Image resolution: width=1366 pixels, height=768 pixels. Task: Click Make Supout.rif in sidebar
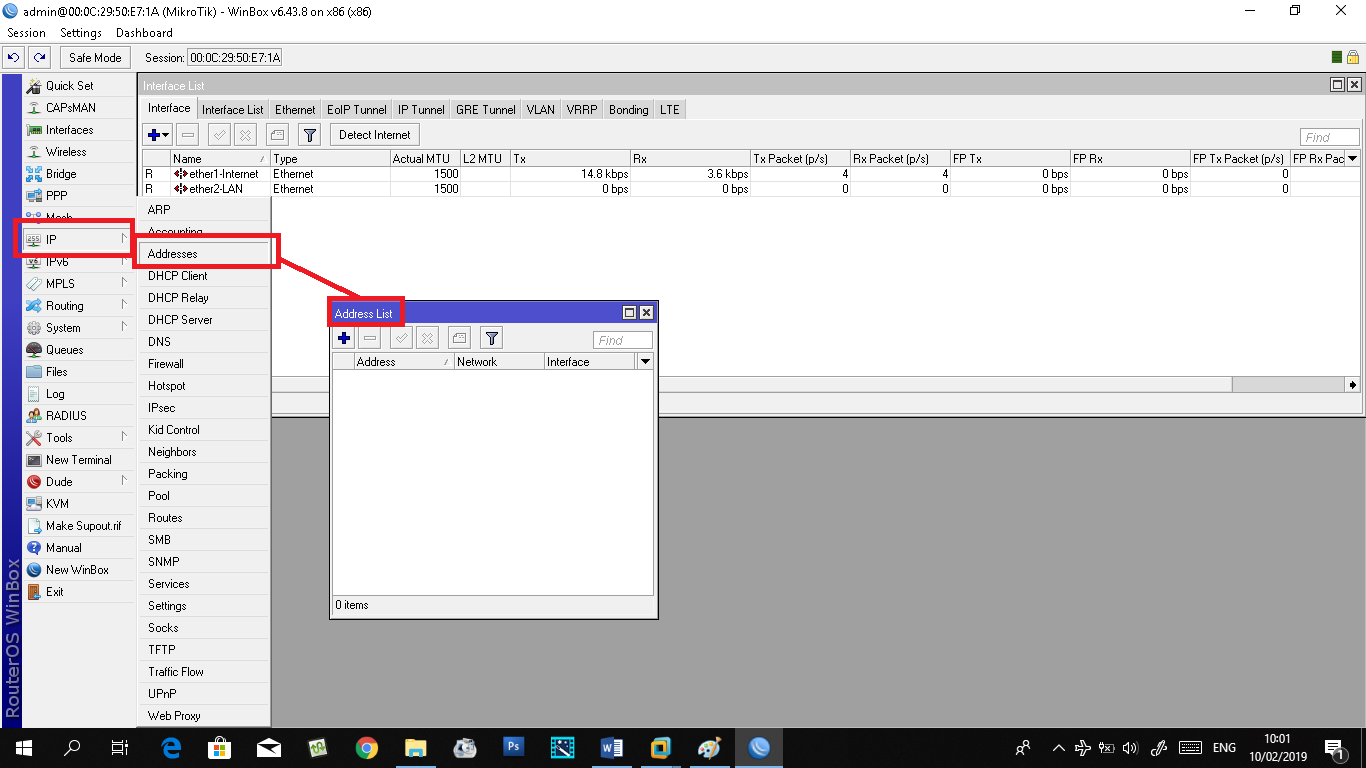(78, 526)
